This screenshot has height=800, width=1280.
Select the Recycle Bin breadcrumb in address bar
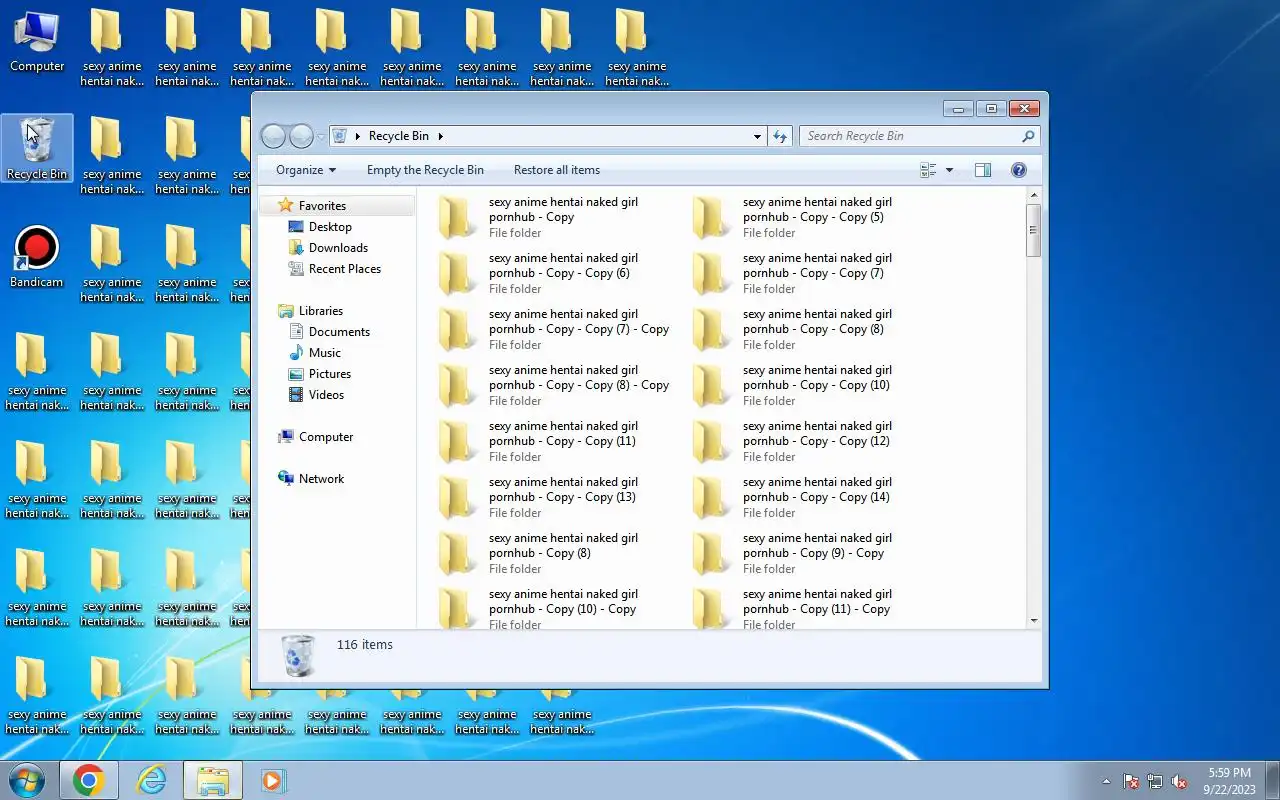(398, 136)
